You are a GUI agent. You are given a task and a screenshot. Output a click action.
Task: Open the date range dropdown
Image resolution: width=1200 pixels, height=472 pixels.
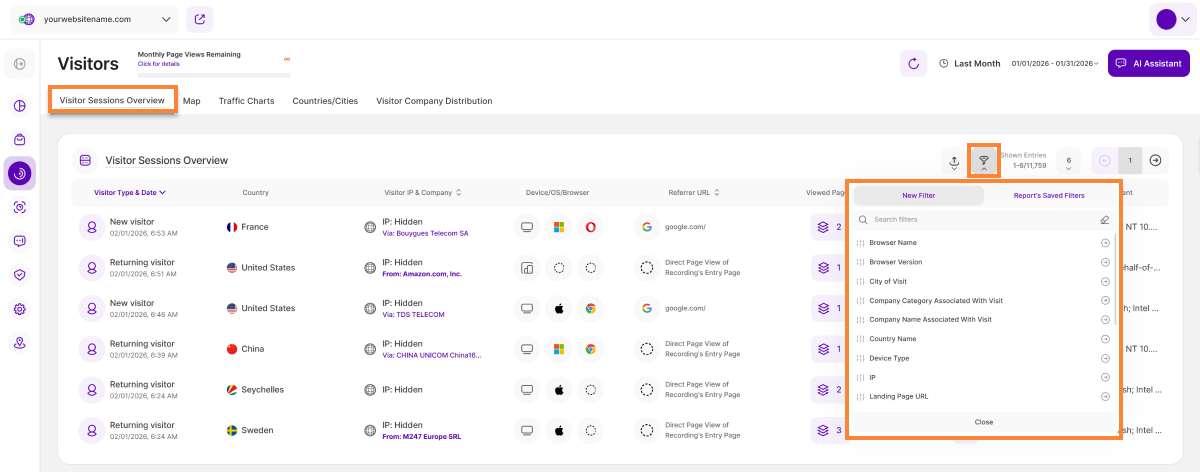[1055, 63]
